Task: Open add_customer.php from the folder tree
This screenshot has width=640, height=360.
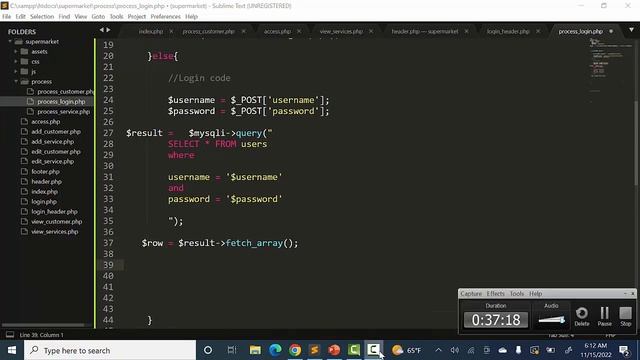Action: point(56,131)
